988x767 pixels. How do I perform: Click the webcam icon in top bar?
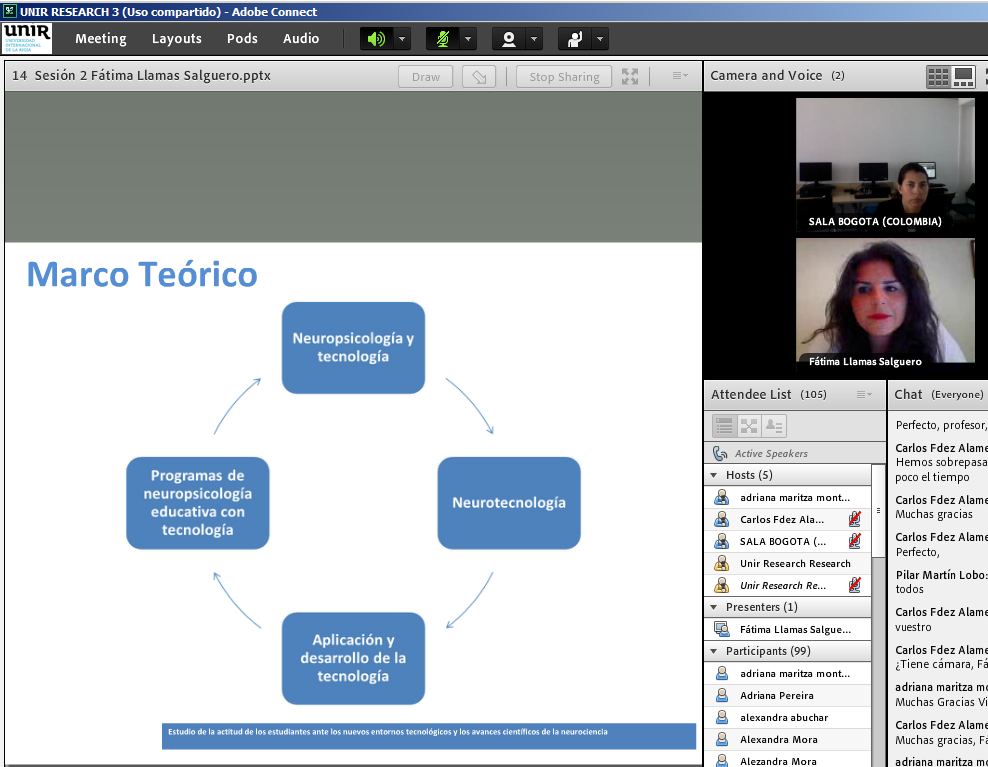(509, 39)
